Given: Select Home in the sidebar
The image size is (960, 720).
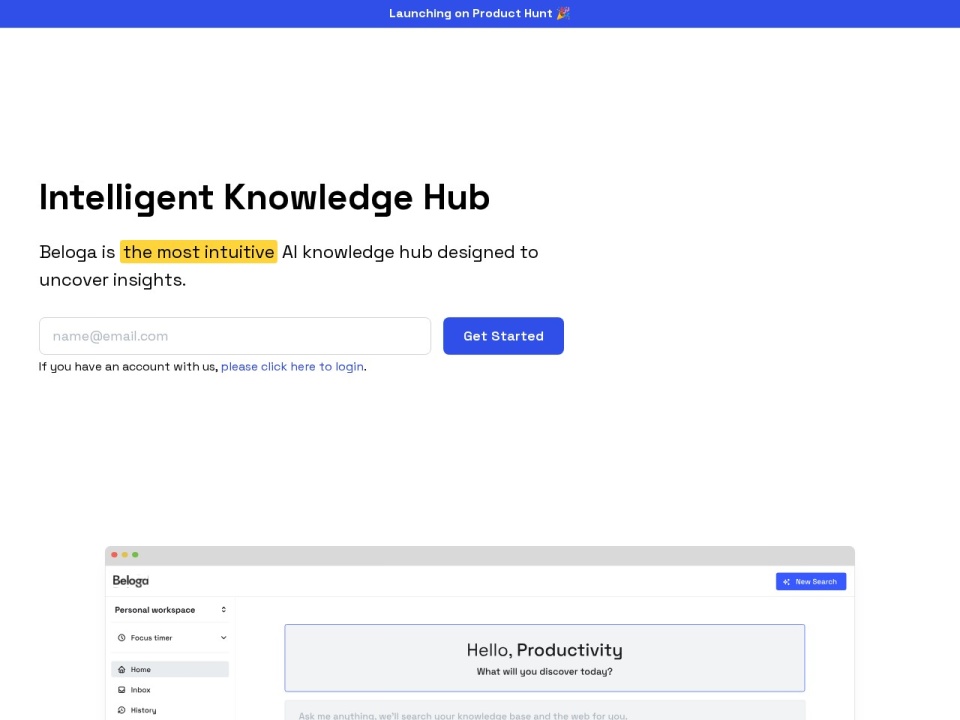Looking at the screenshot, I should 170,669.
